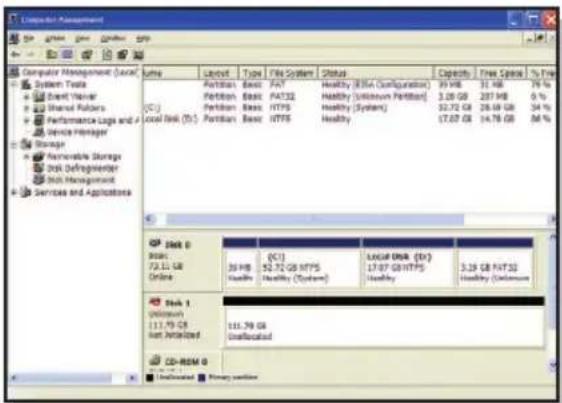Screen dimensions: 562x403
Task: Open Event Viewer in the tree
Action: 72,96
